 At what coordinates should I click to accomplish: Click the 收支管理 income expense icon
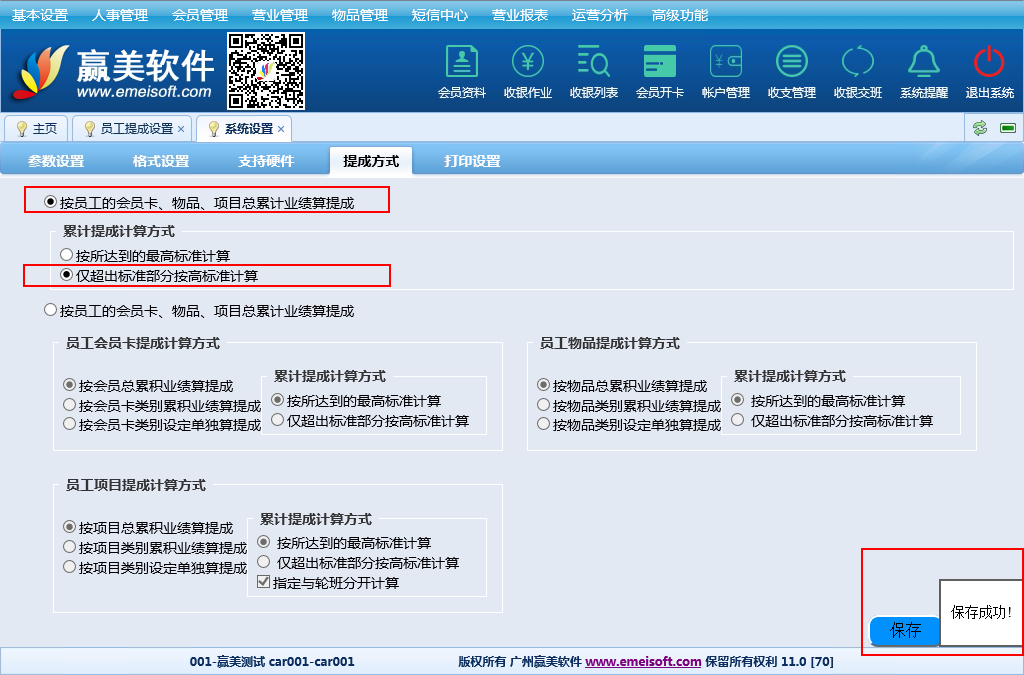[x=792, y=71]
